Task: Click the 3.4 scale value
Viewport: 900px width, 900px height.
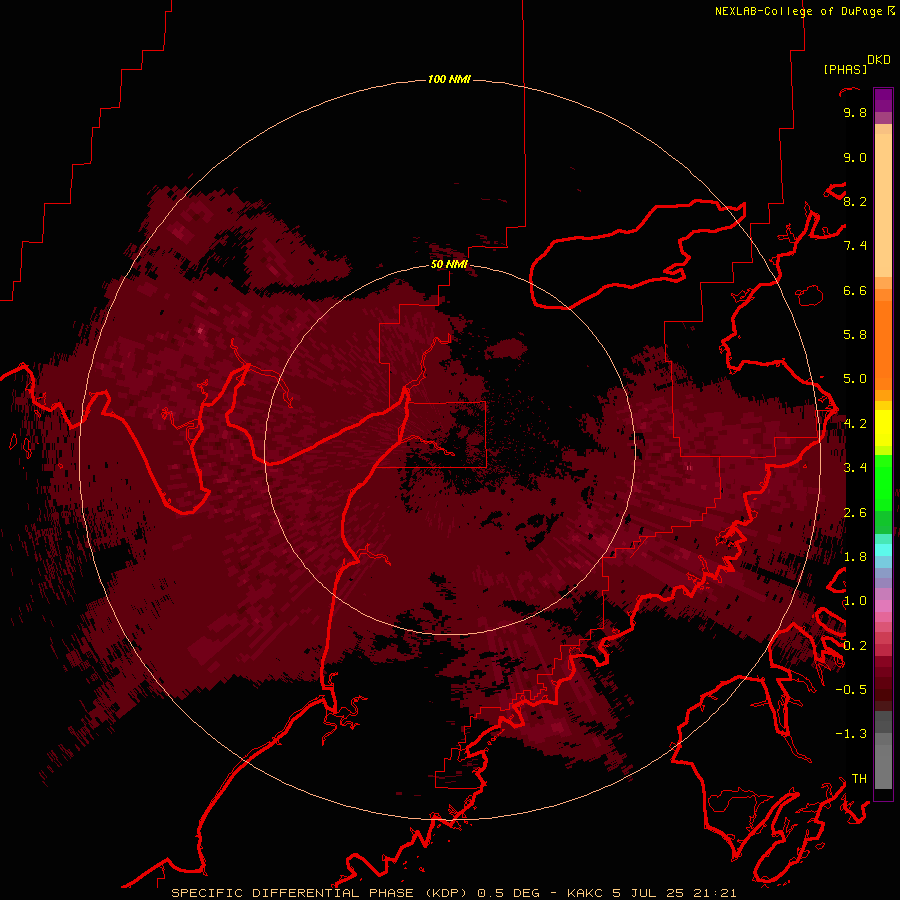Action: tap(855, 468)
